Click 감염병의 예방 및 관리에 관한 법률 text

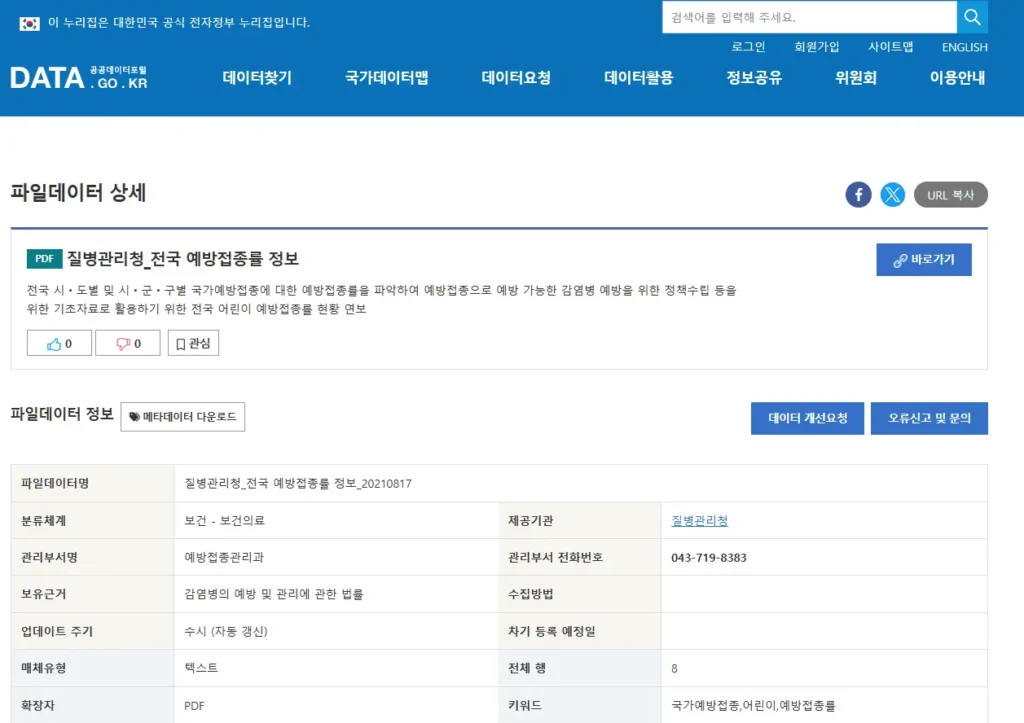(x=274, y=594)
